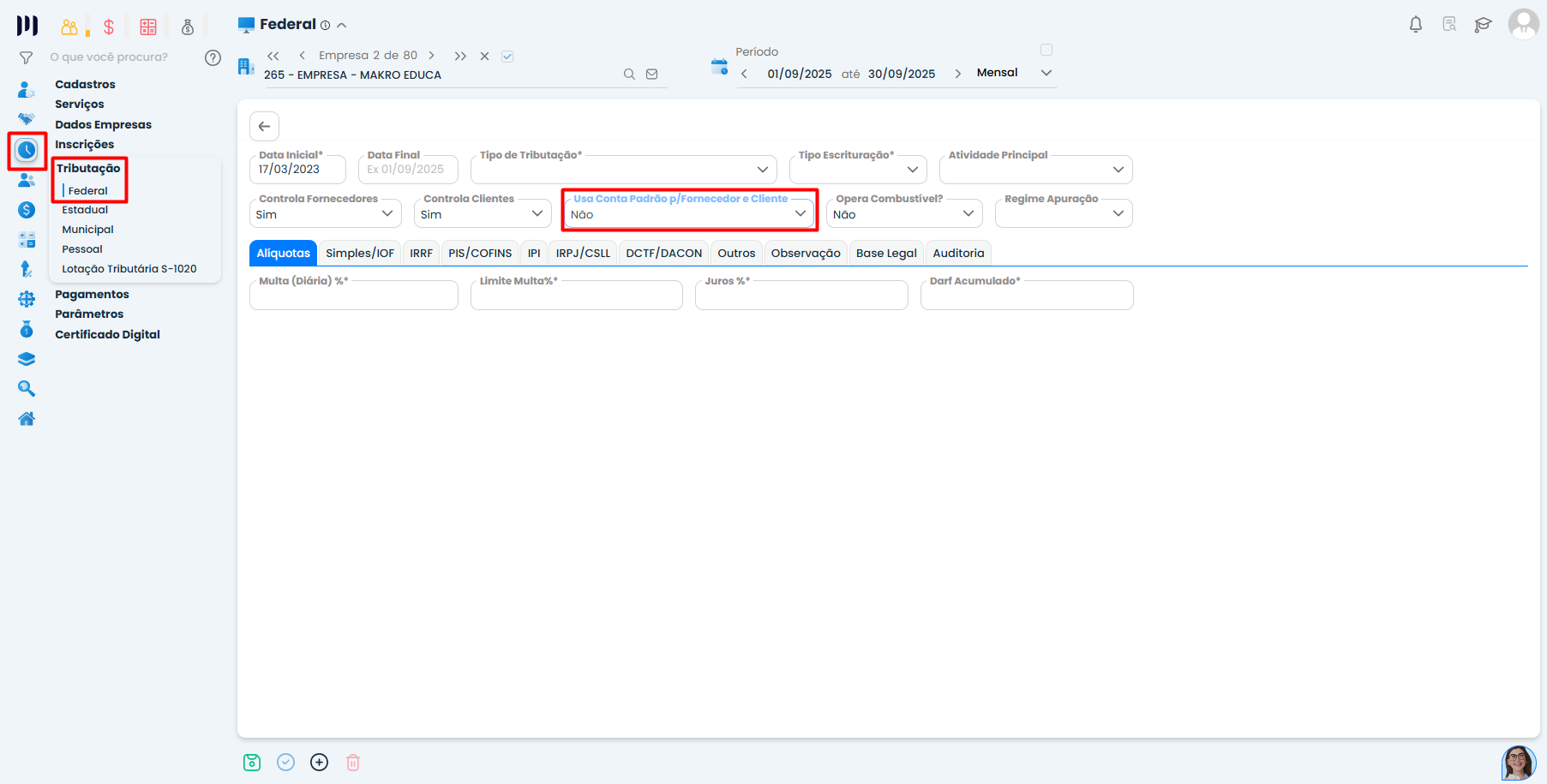
Task: Open the company search magnifier icon
Action: click(x=629, y=75)
